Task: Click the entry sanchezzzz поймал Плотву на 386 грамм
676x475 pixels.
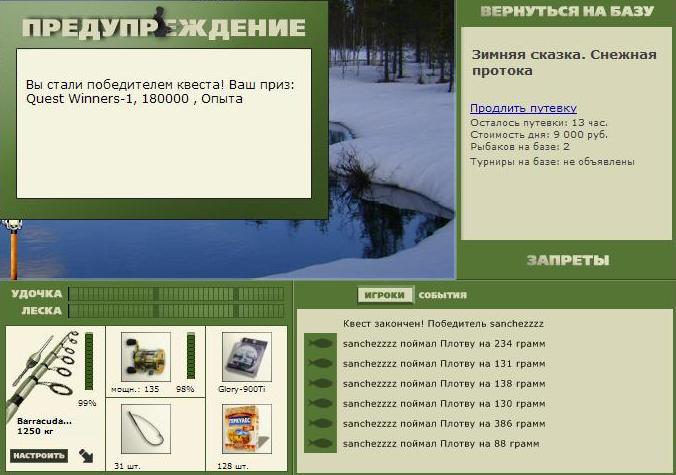Action: pyautogui.click(x=444, y=423)
